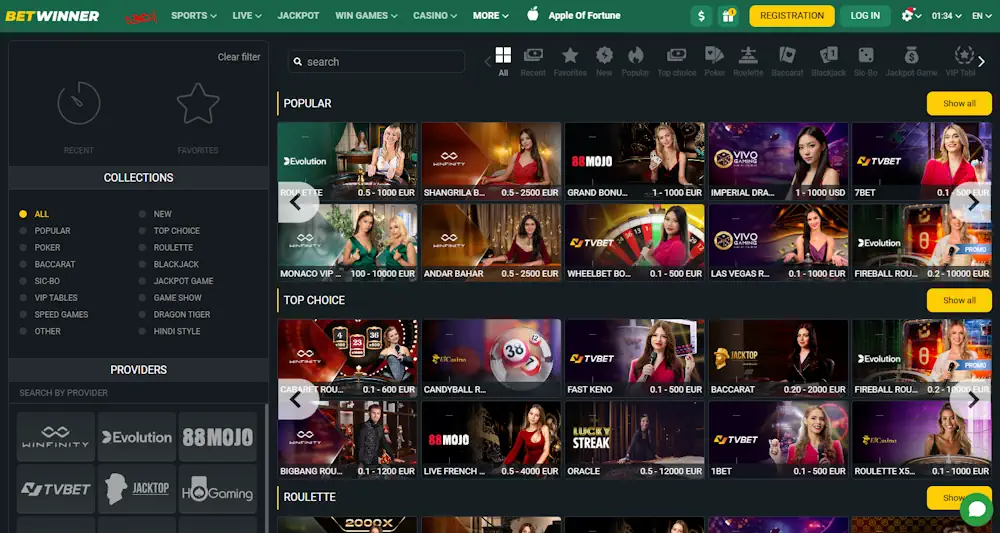Click the Search by provider field
1000x533 pixels.
tap(138, 393)
